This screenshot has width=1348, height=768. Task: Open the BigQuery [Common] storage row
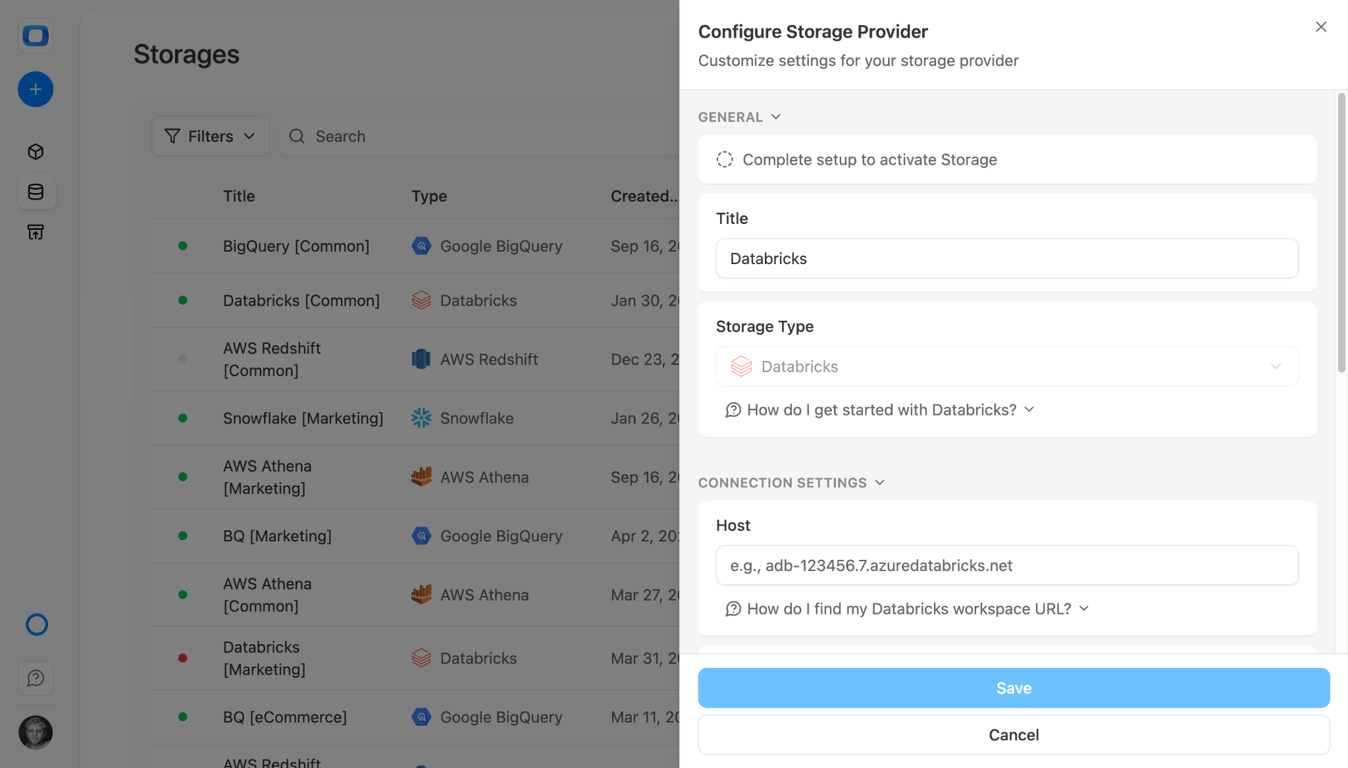click(416, 246)
